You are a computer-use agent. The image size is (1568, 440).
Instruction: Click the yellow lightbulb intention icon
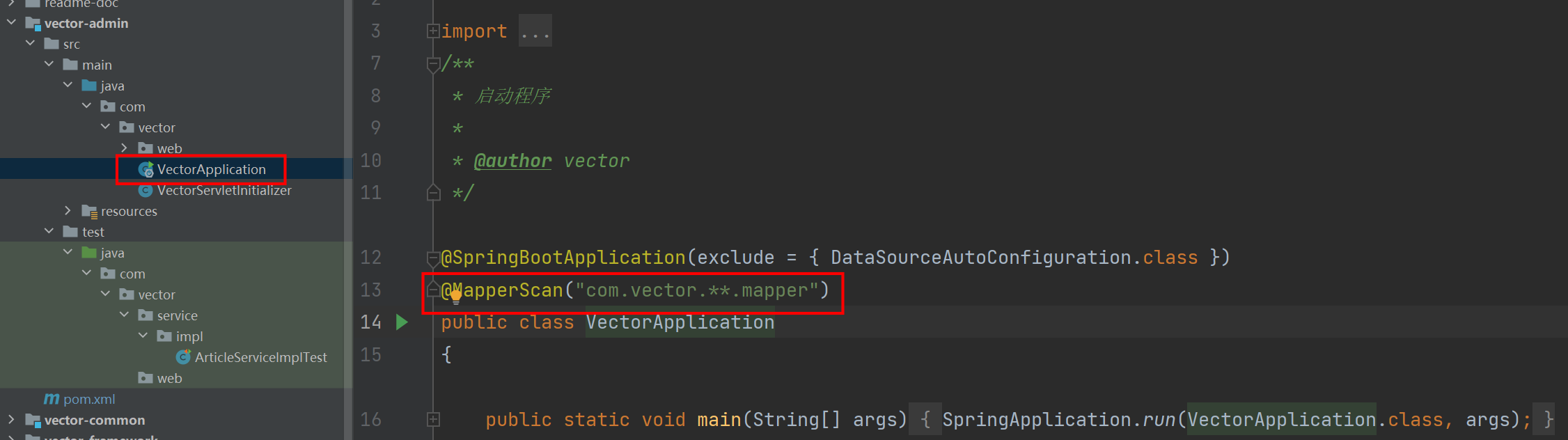tap(456, 297)
